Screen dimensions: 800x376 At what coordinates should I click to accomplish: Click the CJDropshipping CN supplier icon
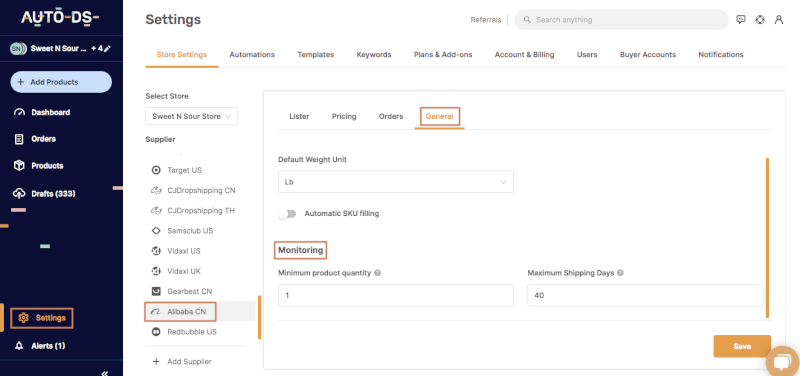tap(156, 190)
